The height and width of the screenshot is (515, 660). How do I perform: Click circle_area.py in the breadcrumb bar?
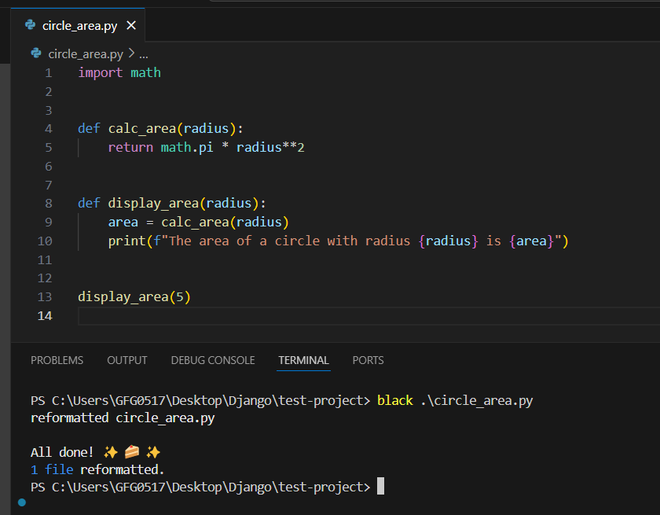click(85, 54)
